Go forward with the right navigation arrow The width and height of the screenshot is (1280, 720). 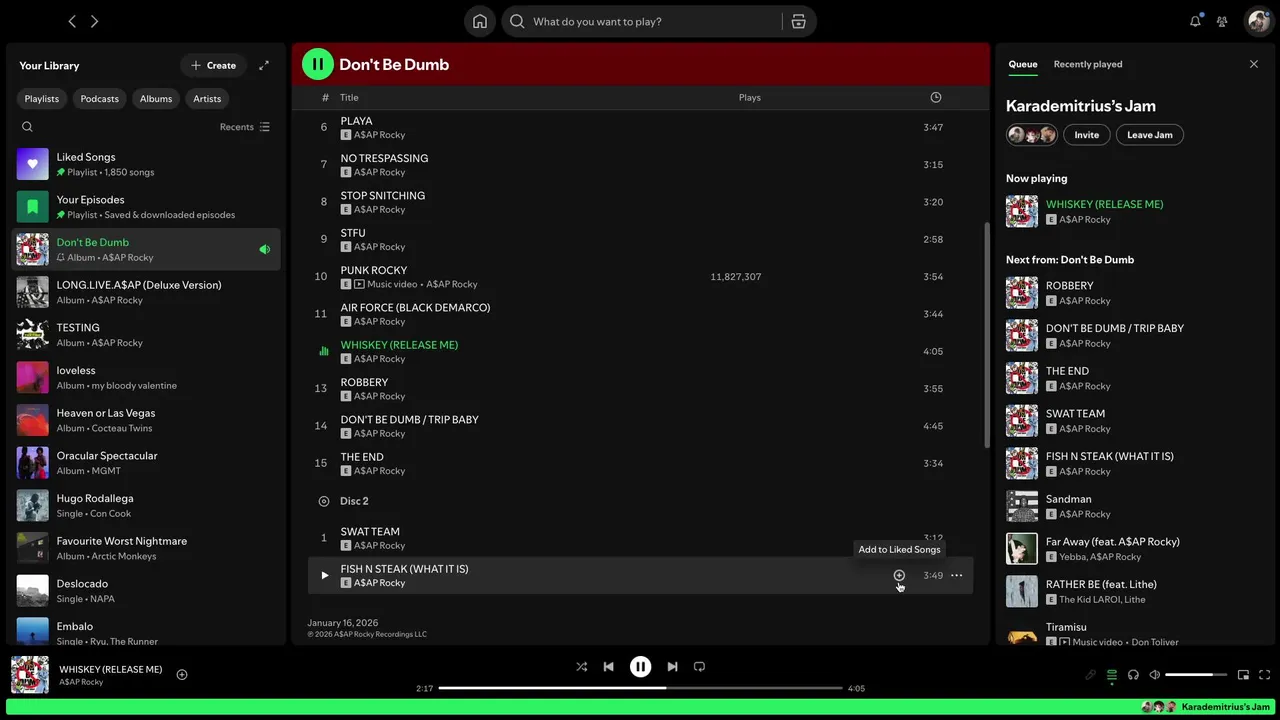tap(95, 21)
